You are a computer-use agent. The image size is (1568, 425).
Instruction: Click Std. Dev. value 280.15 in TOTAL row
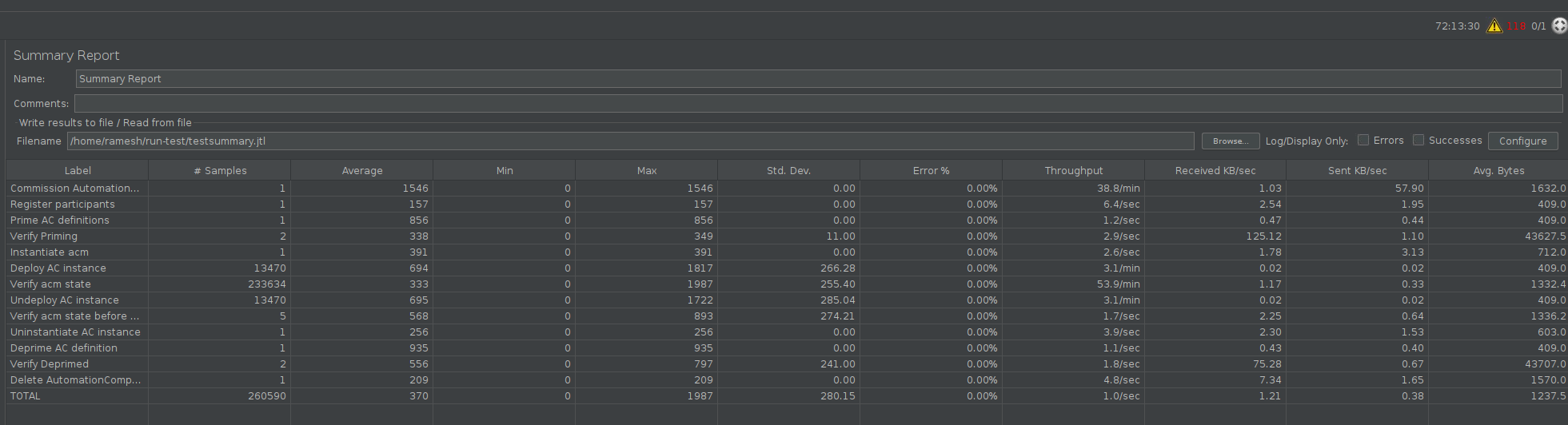[x=838, y=395]
